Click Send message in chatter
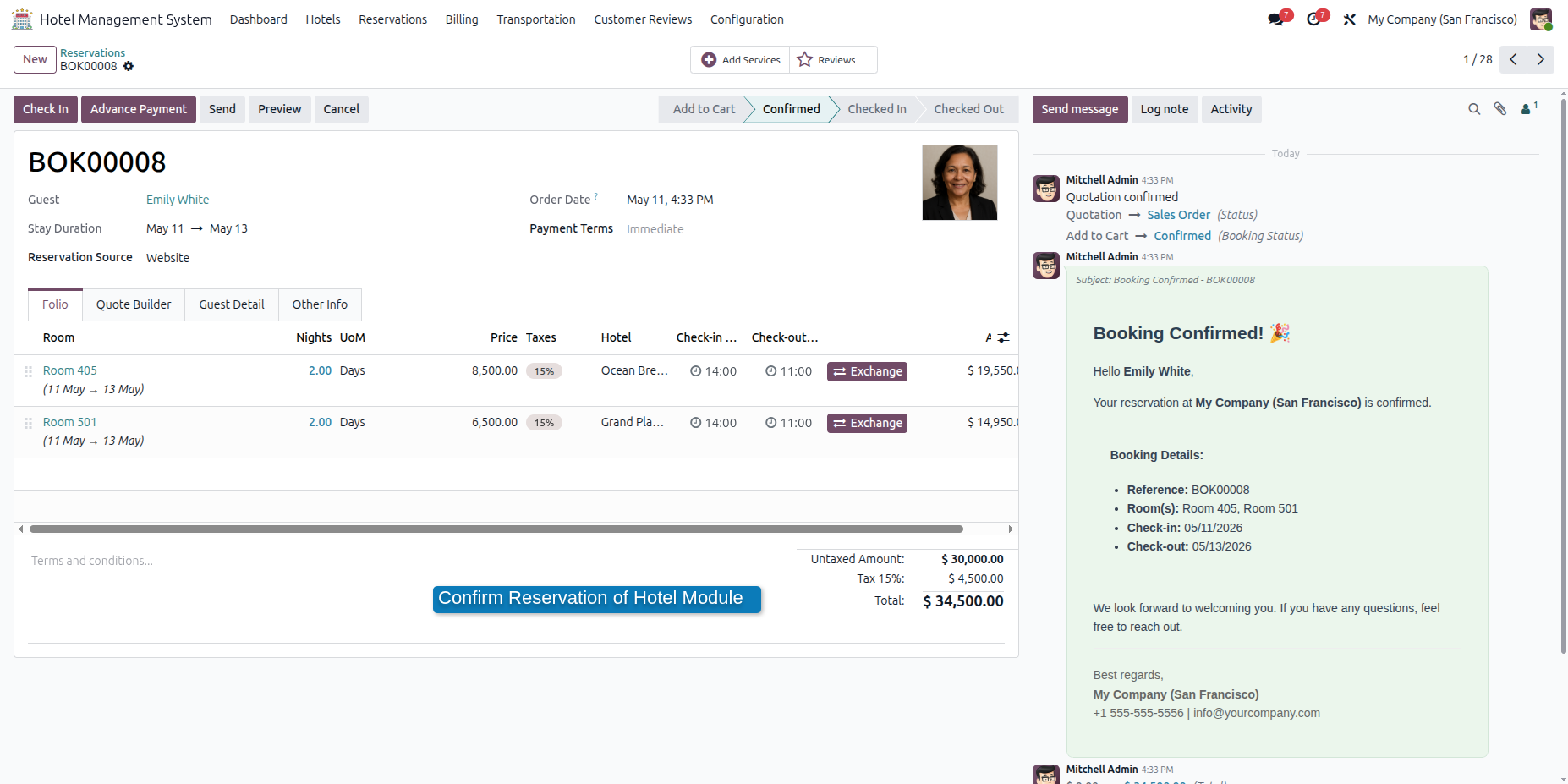Image resolution: width=1568 pixels, height=784 pixels. point(1080,109)
